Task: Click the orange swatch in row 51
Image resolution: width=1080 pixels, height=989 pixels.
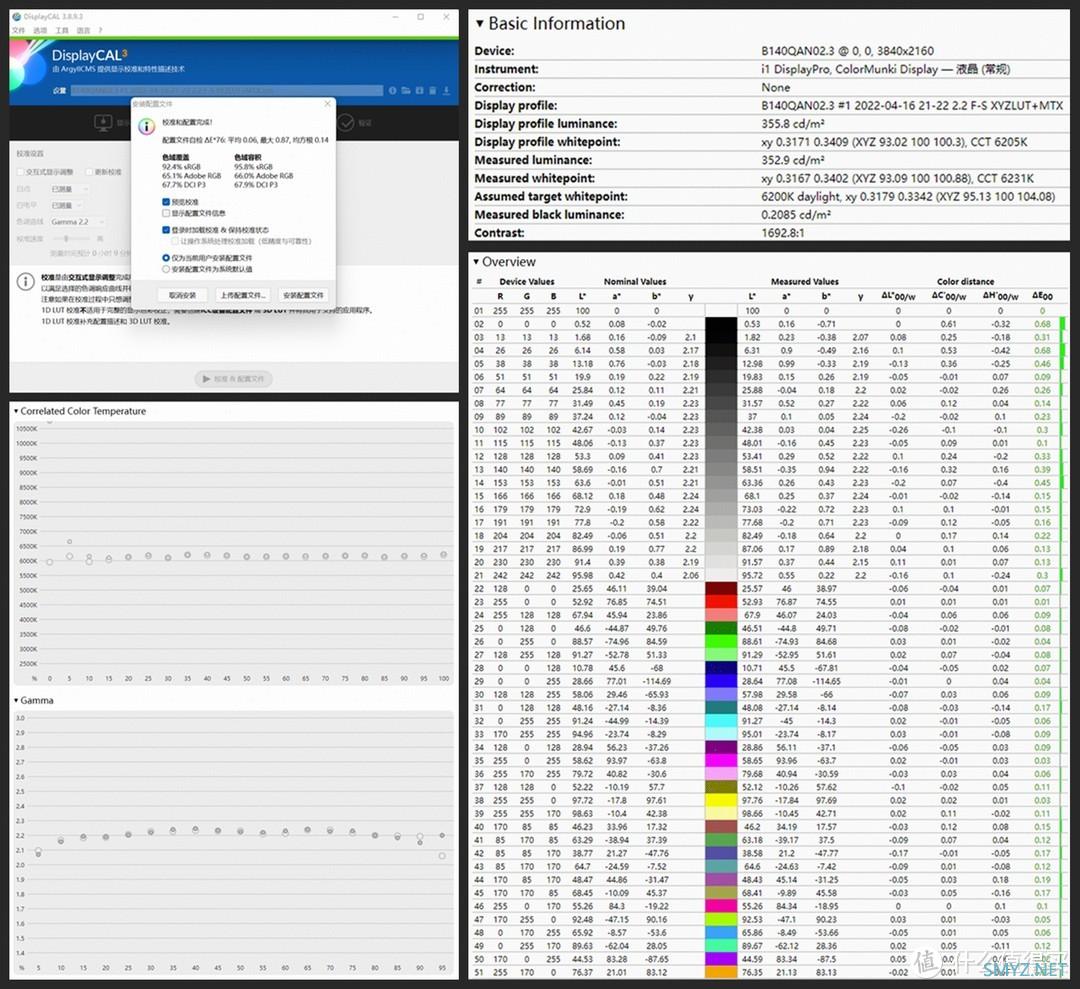Action: pos(721,972)
